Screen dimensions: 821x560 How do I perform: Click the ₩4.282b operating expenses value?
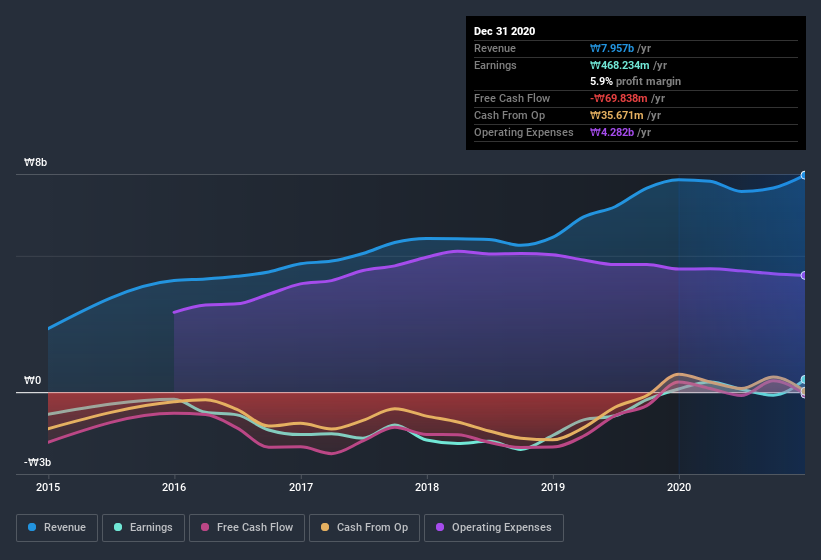[x=612, y=132]
